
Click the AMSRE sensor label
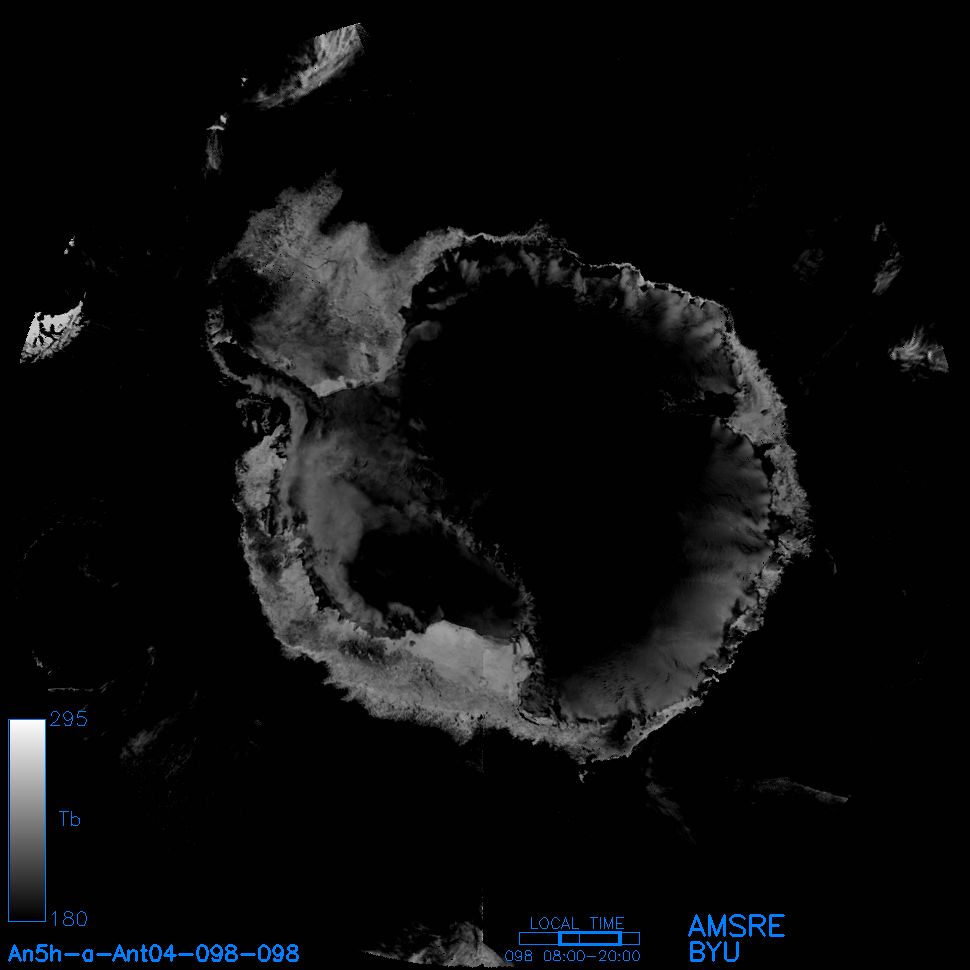[736, 926]
